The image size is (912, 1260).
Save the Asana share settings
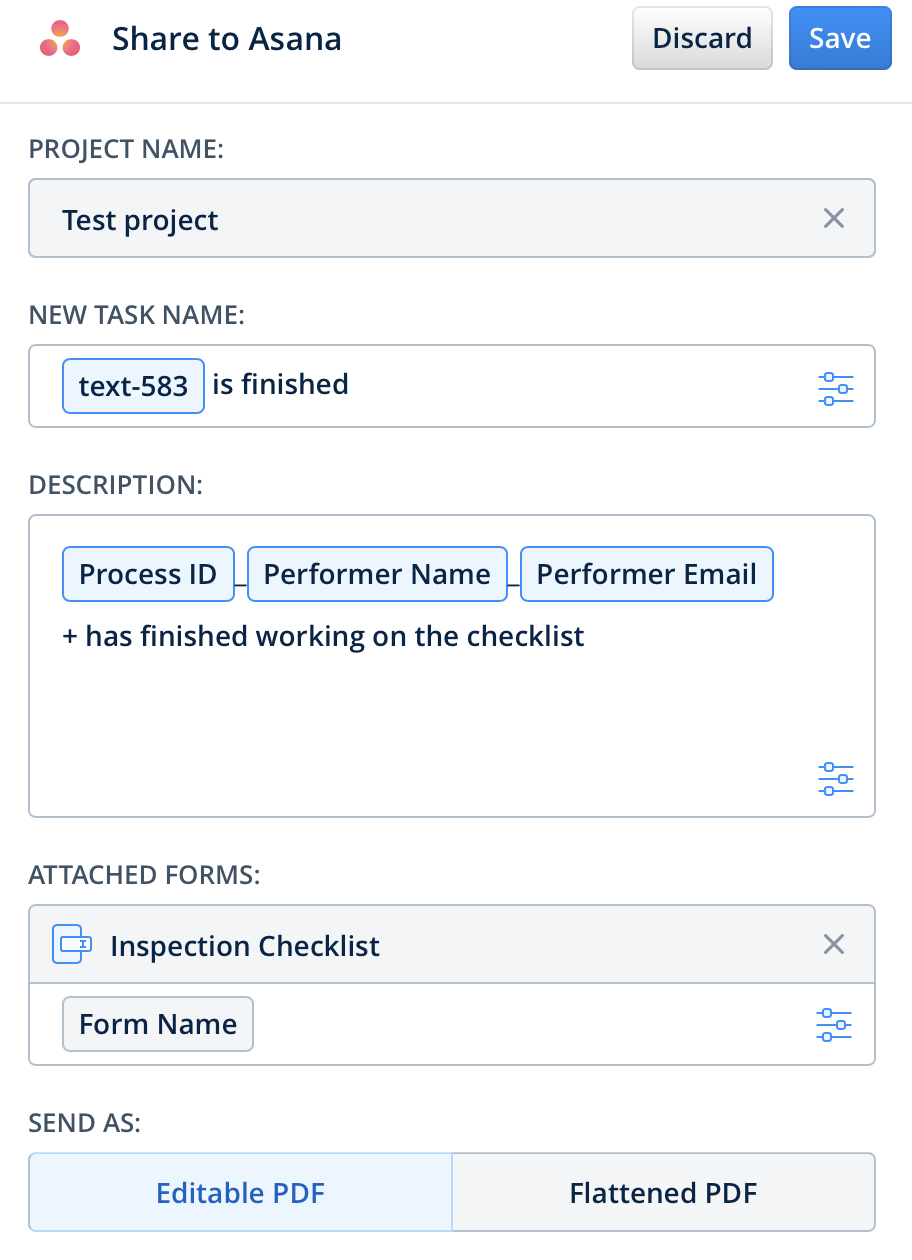coord(839,39)
